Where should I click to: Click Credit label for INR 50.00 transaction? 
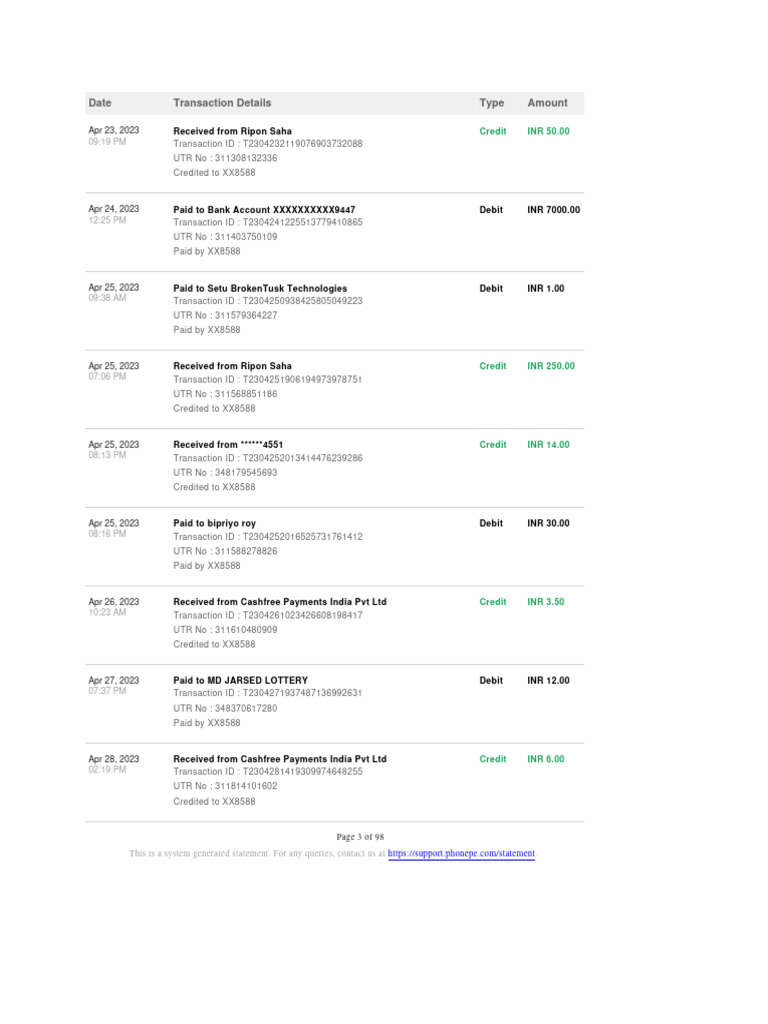click(493, 131)
